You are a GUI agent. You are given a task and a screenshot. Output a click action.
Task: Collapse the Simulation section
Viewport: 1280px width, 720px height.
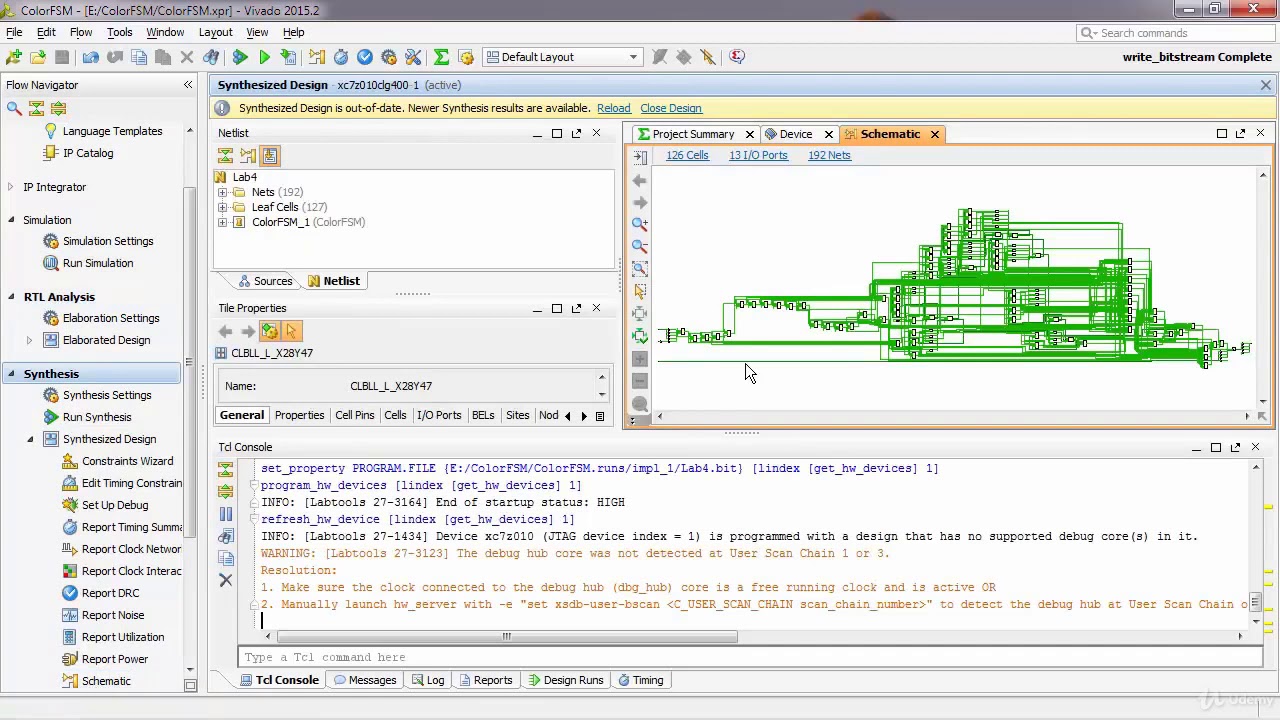point(11,220)
